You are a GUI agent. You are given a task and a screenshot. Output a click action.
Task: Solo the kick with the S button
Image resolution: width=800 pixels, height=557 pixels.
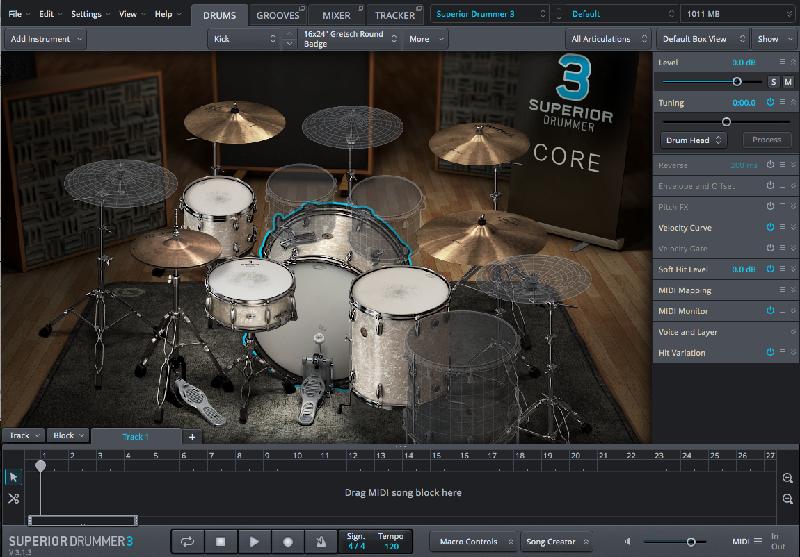(774, 82)
